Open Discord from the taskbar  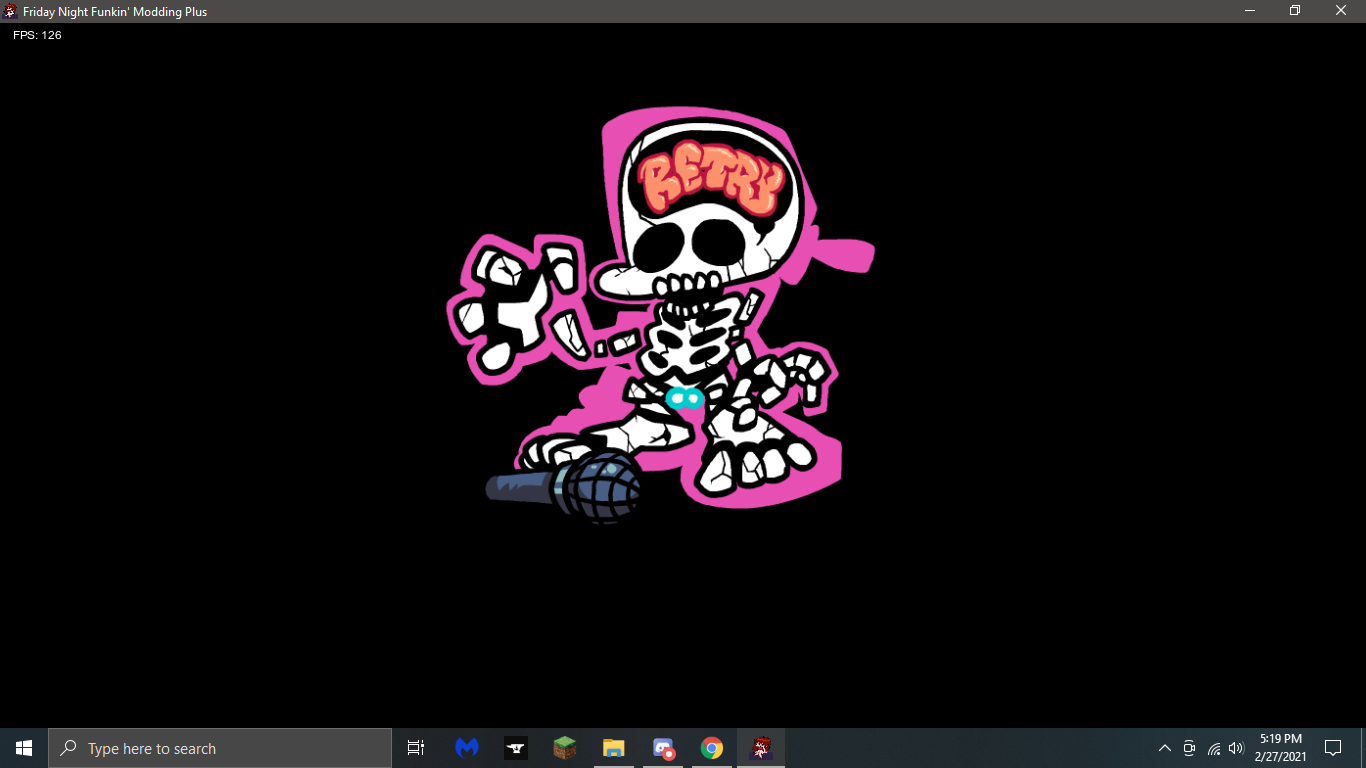coord(662,747)
